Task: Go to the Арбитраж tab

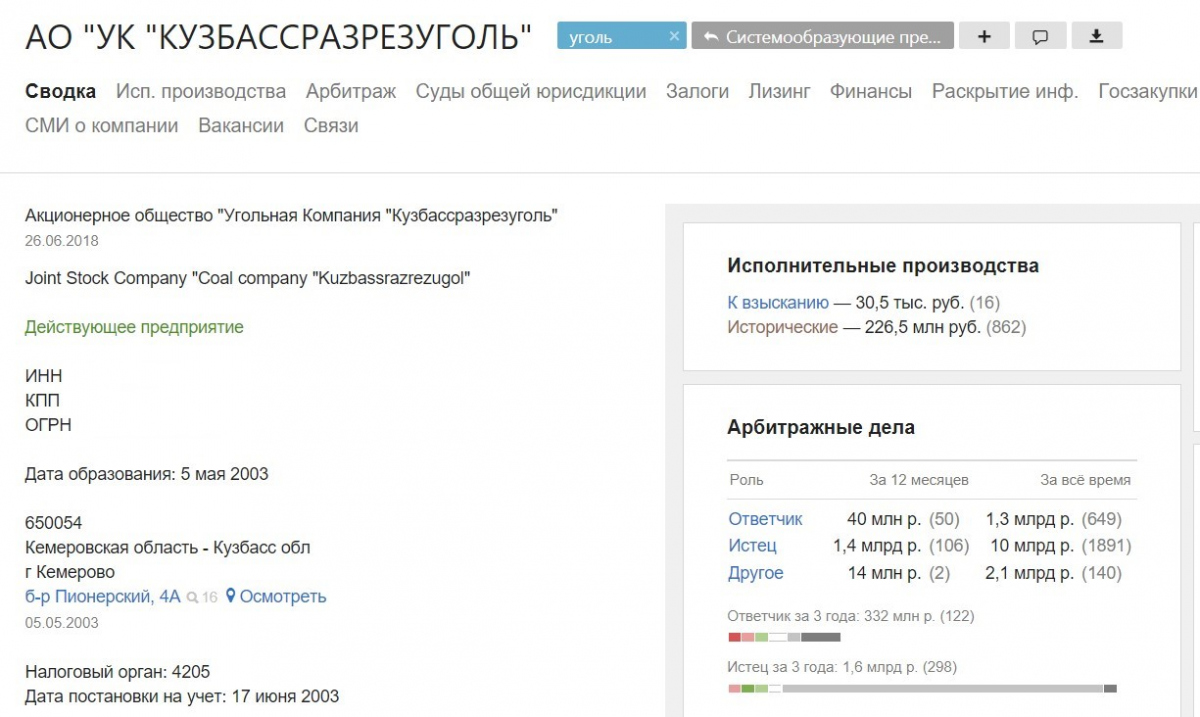Action: (x=351, y=91)
